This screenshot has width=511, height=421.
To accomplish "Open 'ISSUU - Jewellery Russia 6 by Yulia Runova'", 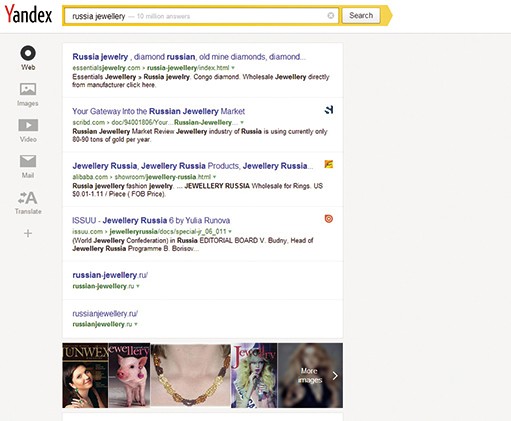I will point(151,221).
